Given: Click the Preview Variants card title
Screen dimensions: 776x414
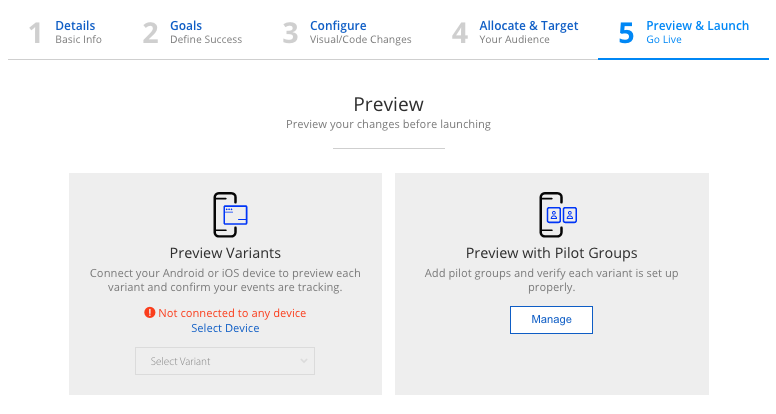Looking at the screenshot, I should point(225,253).
